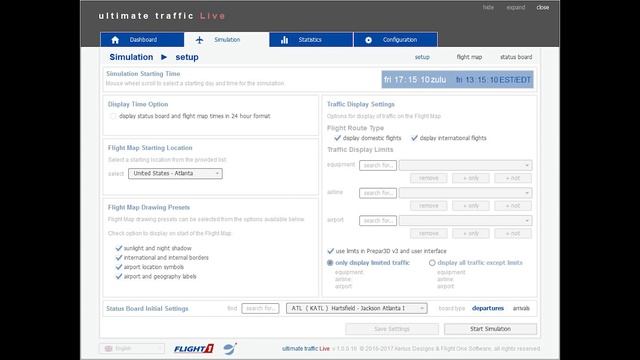Click expand in the window header
This screenshot has height=360, width=640.
coord(516,7)
